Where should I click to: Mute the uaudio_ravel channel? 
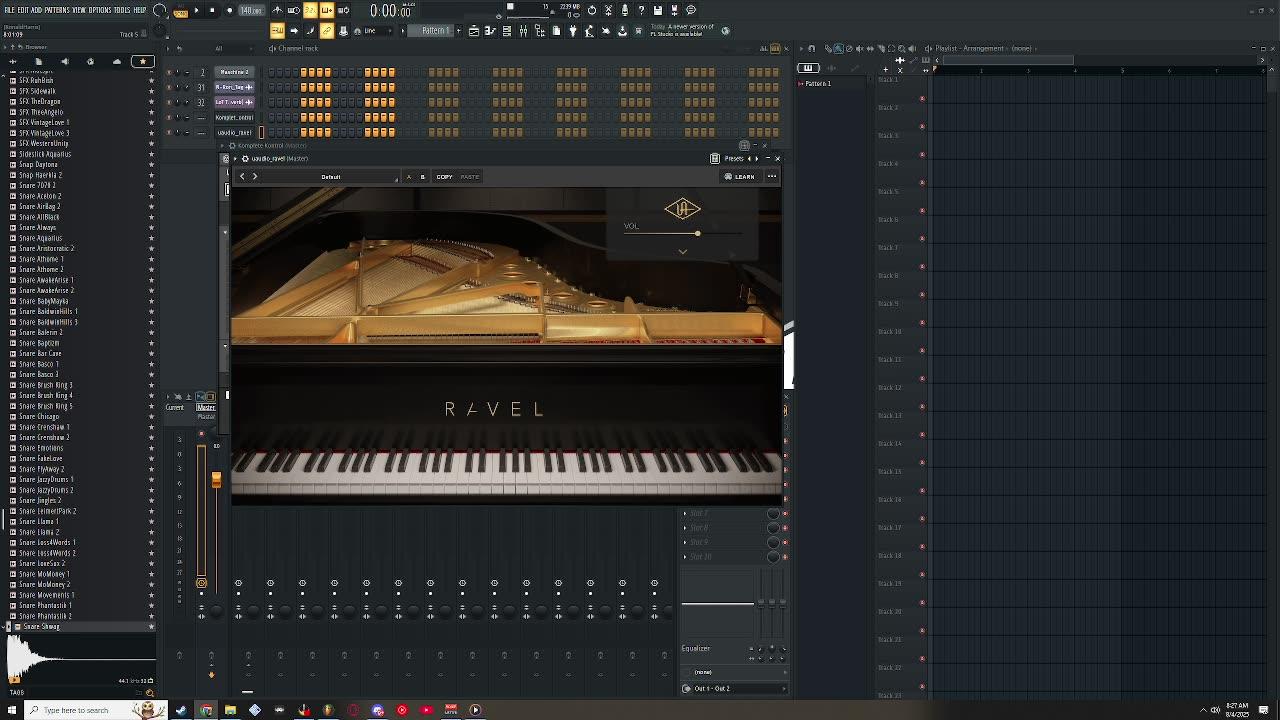point(169,132)
